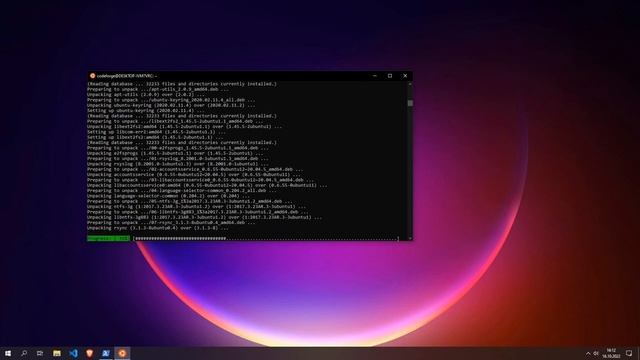Click line "Setting up libcom-err2:amd64"
This screenshot has width=640, height=360.
pos(156,132)
